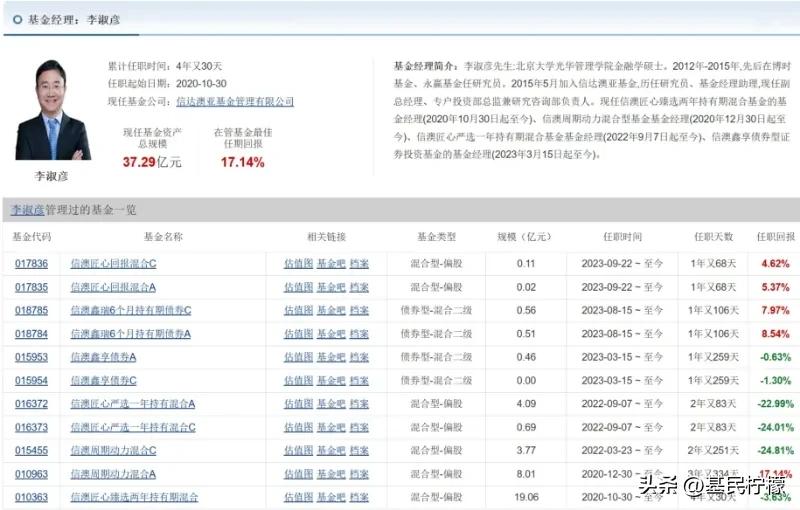The width and height of the screenshot is (800, 510).
Task: Open fund 信澳匠心严选一年持有混合C
Action: click(x=133, y=427)
